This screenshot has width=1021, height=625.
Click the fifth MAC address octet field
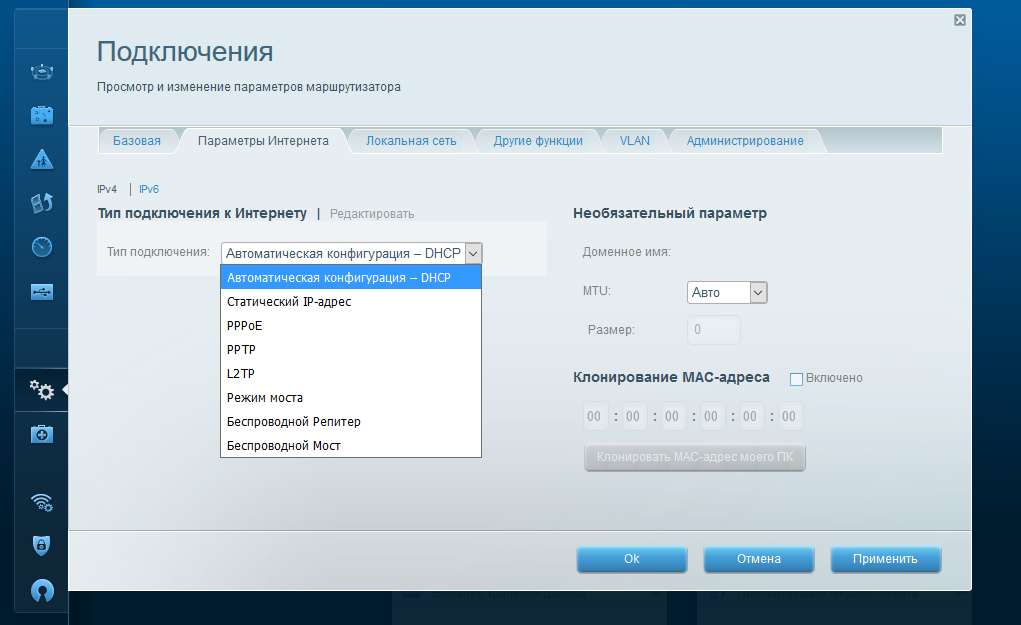click(751, 416)
